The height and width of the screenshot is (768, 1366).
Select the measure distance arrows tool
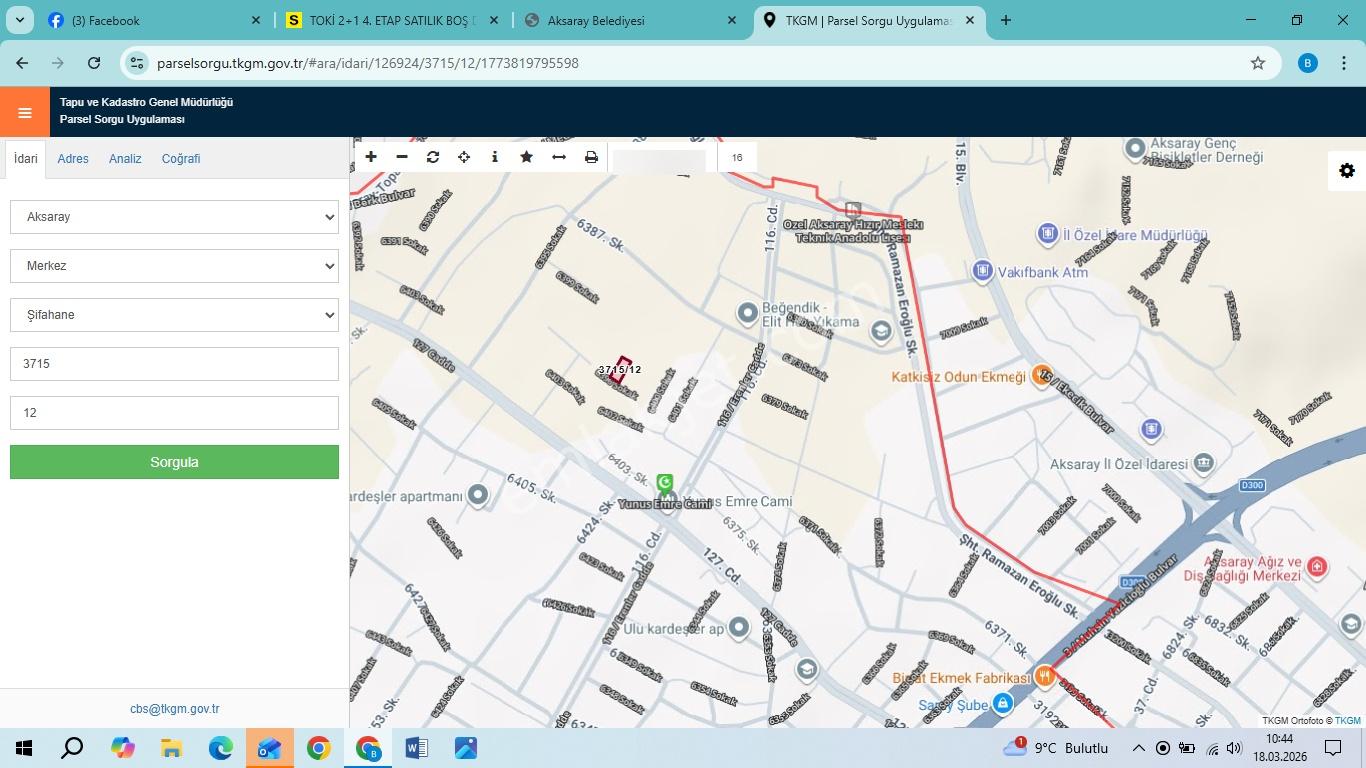point(559,157)
